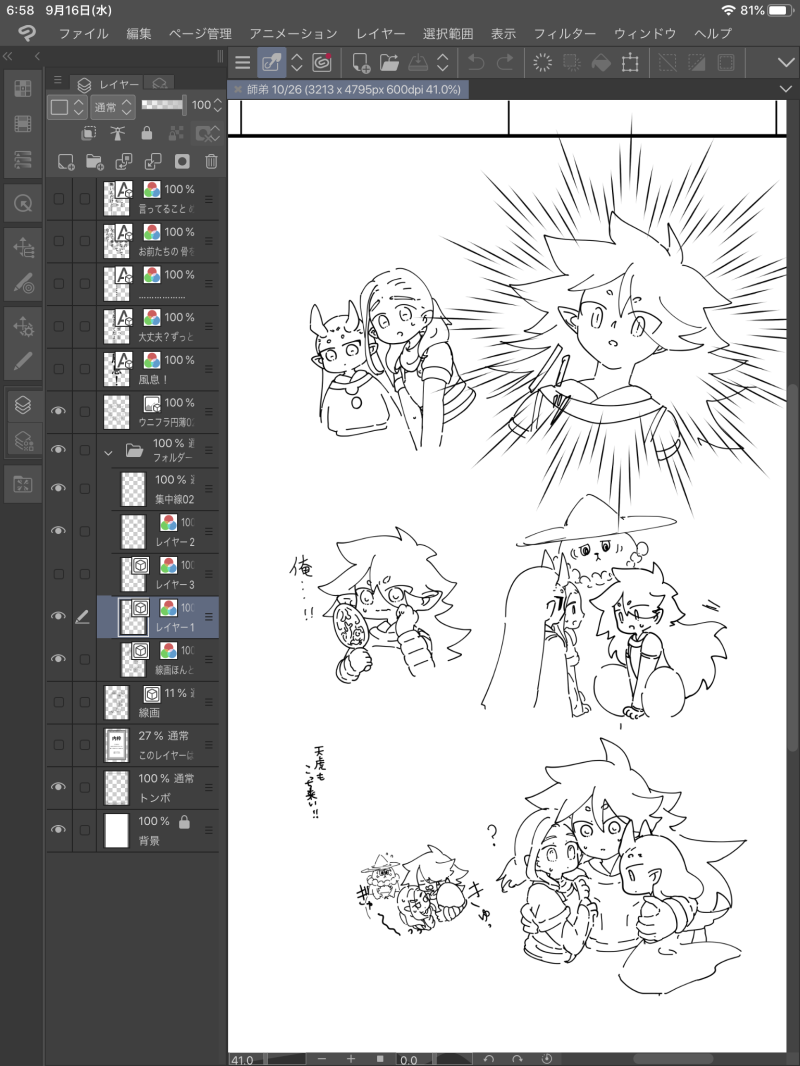This screenshot has width=800, height=1066.
Task: Click transfer to lower layer icon
Action: (124, 162)
